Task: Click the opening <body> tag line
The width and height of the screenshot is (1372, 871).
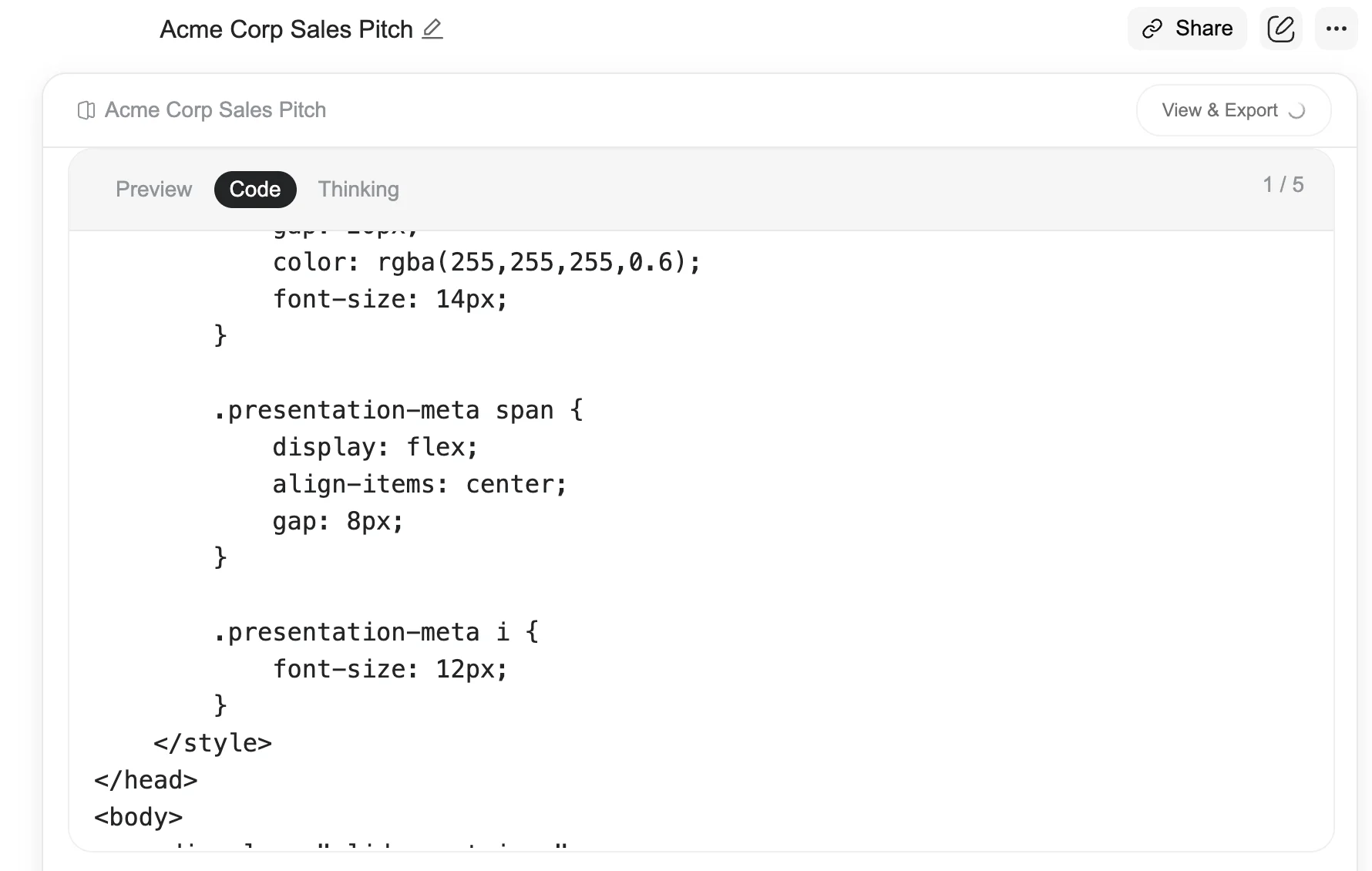Action: pyautogui.click(x=138, y=817)
